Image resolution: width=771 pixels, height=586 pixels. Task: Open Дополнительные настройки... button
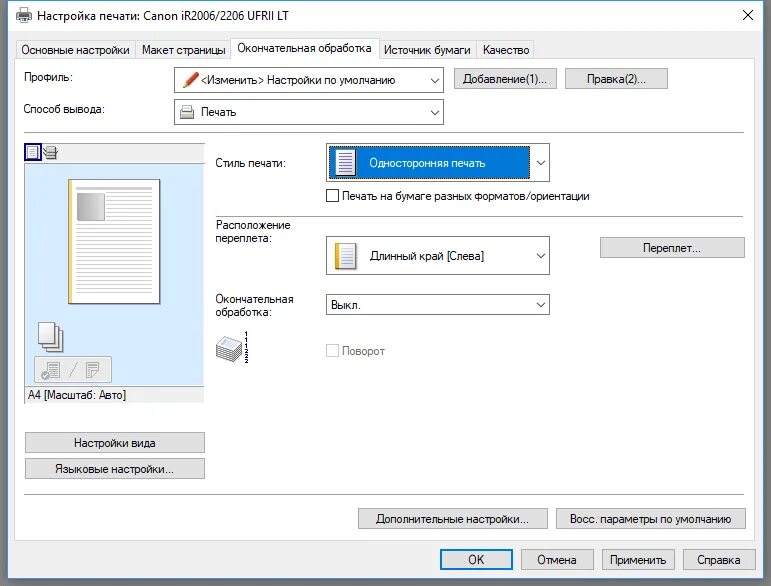(452, 519)
